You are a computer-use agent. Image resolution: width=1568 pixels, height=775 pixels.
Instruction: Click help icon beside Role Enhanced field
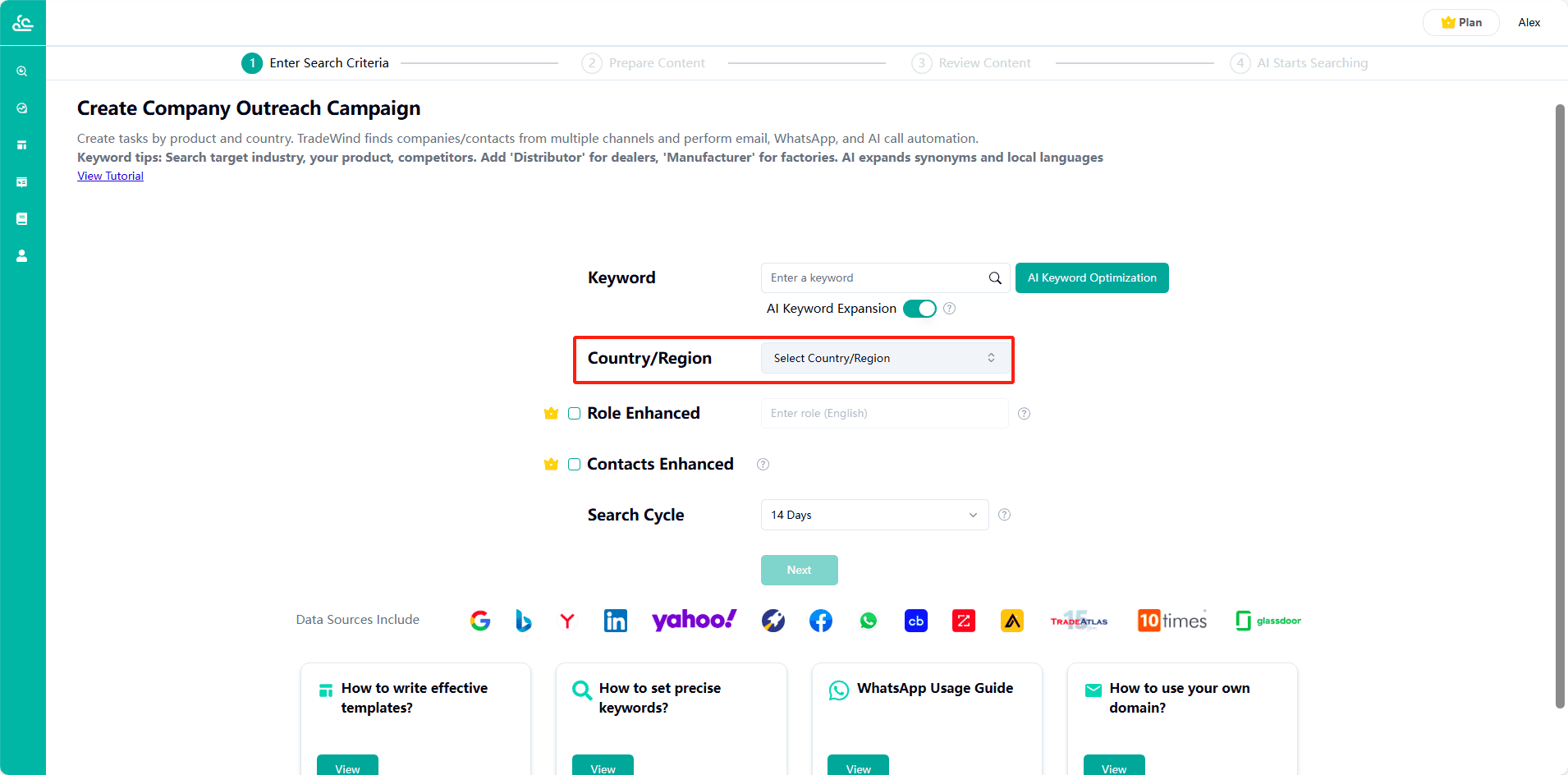[x=1024, y=414]
